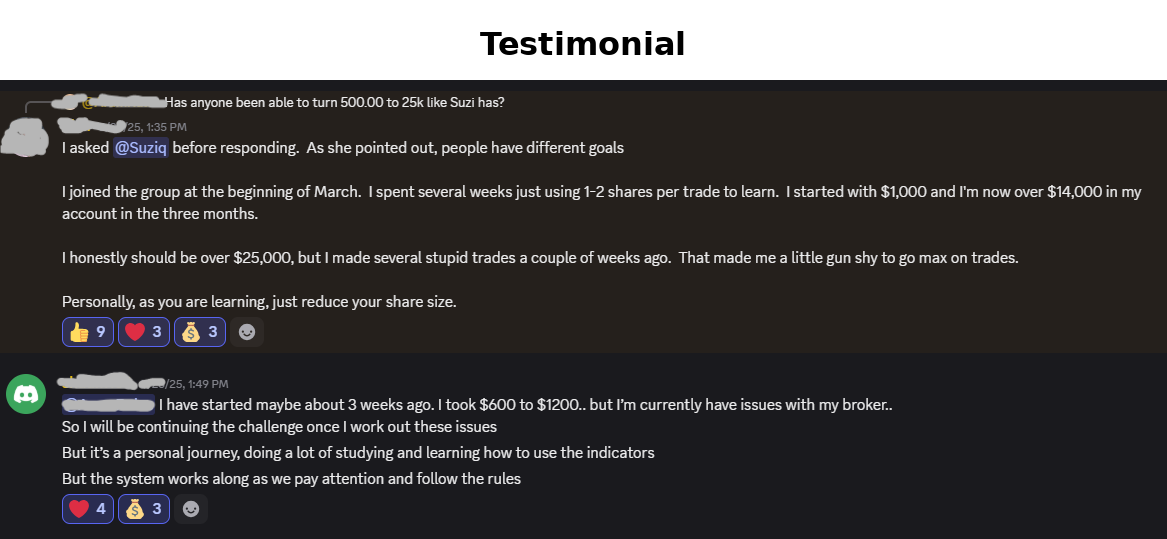Click the green Discord logo avatar

tap(26, 394)
